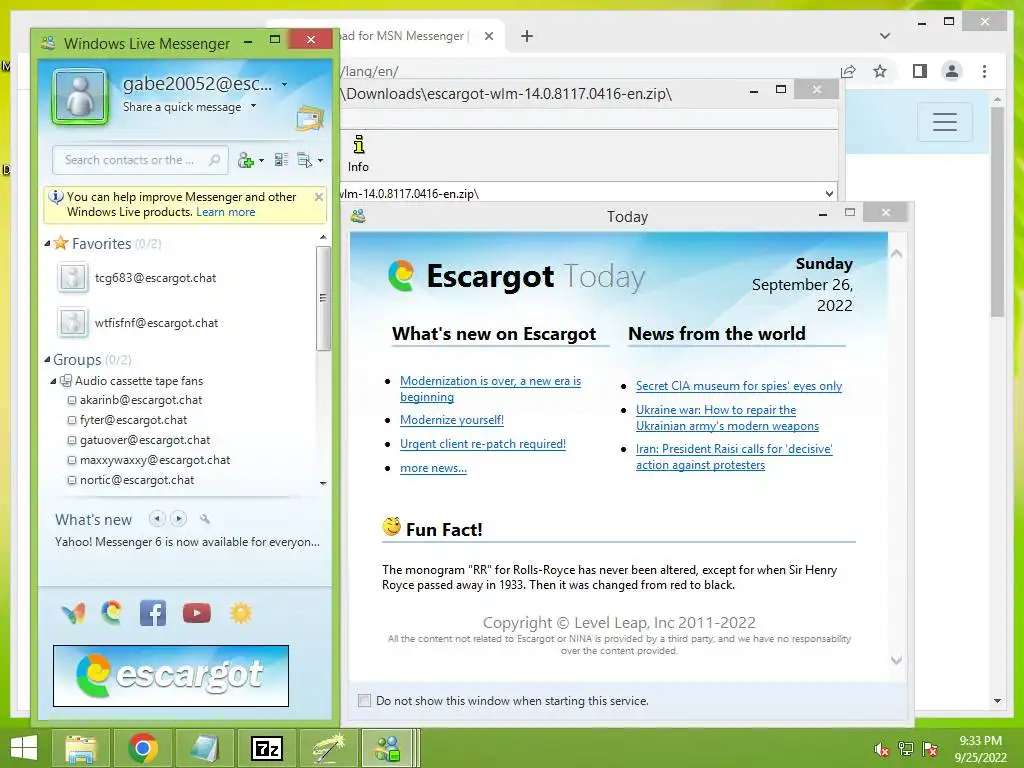Open Urgent client re-patch required link
Viewport: 1024px width, 768px height.
pos(483,444)
